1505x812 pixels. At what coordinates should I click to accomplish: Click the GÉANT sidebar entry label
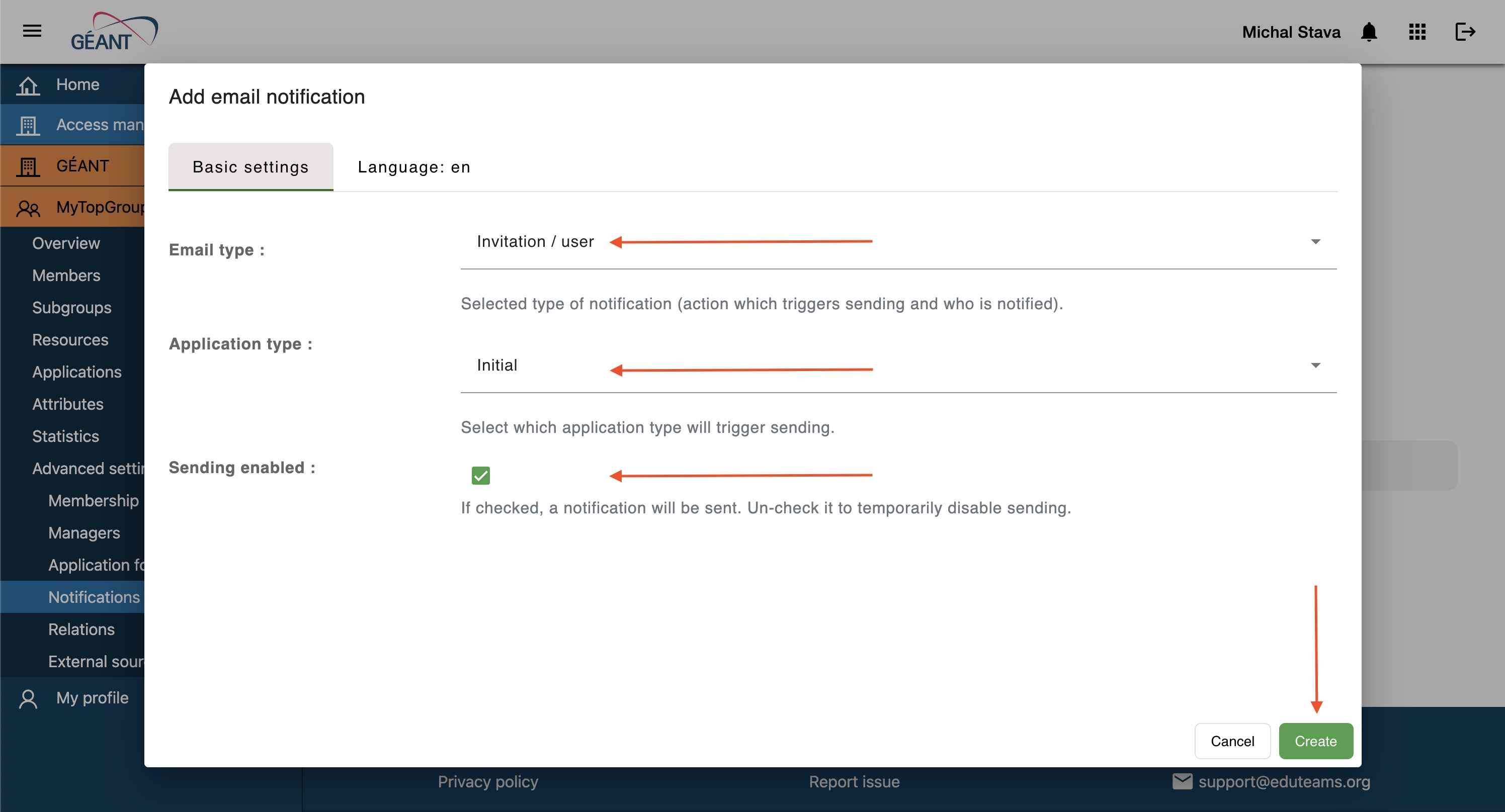(82, 166)
